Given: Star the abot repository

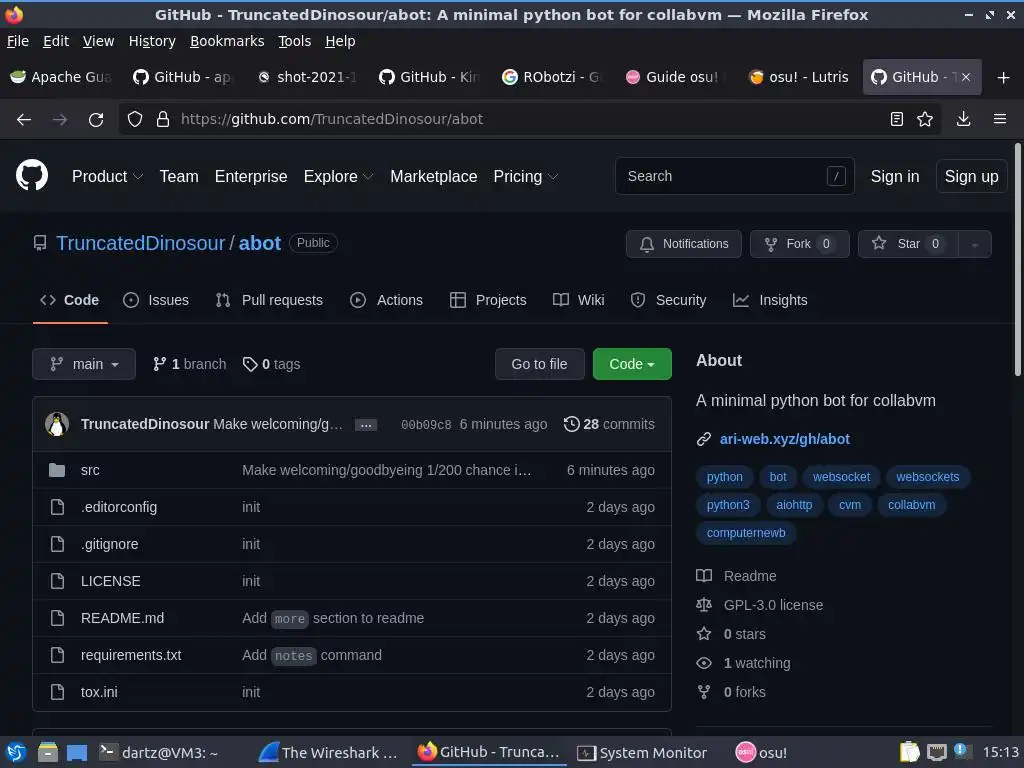Looking at the screenshot, I should point(908,244).
